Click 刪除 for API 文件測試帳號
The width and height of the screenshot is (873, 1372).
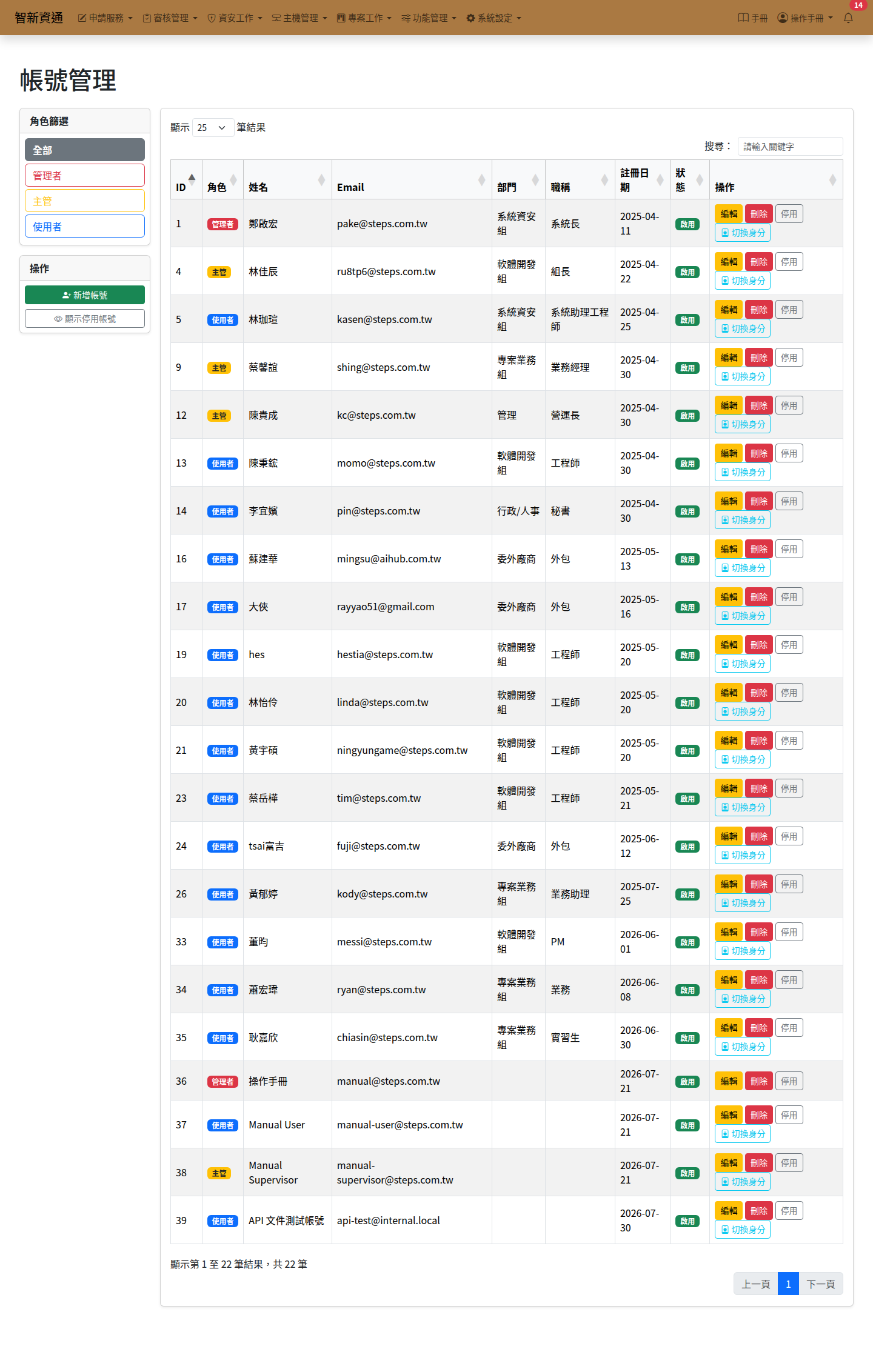coord(759,1211)
